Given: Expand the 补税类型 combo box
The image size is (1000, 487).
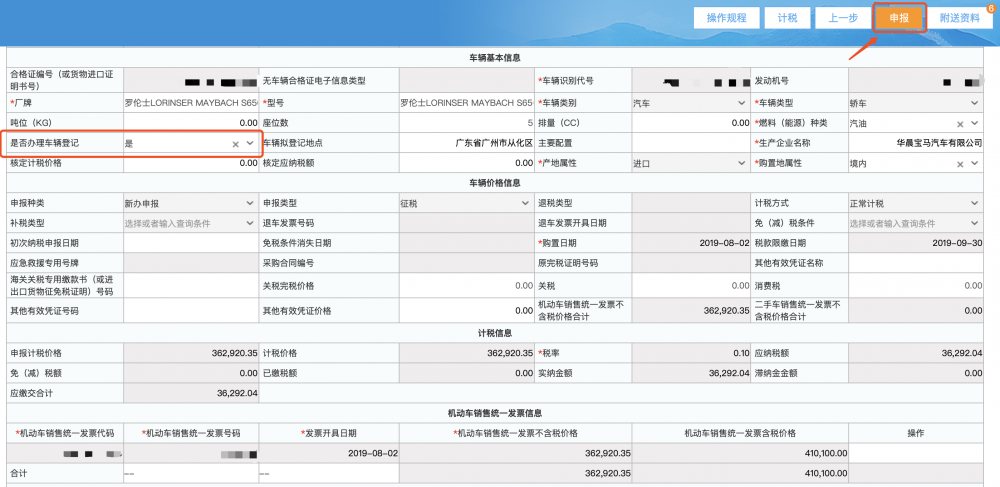Looking at the screenshot, I should pos(249,223).
